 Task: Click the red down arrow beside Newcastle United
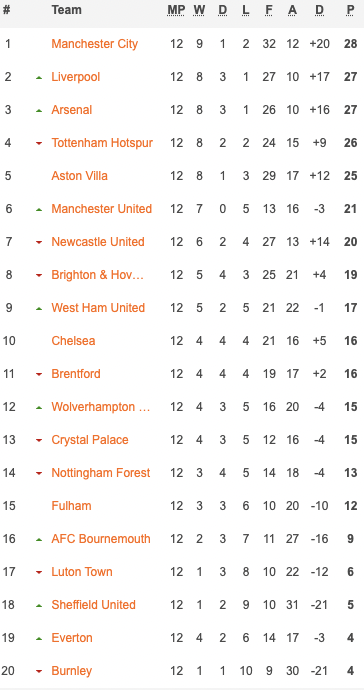pos(39,242)
